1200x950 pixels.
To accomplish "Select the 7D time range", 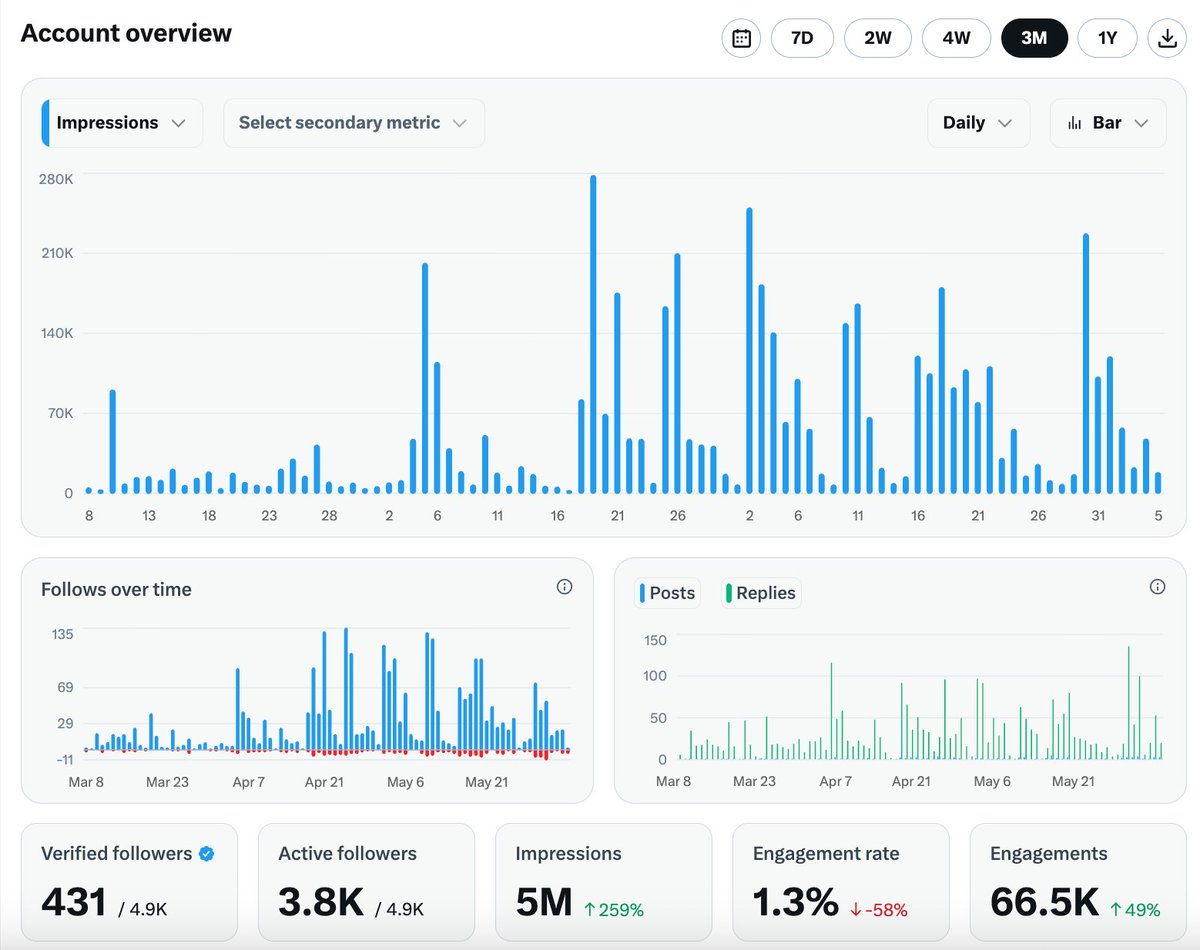I will click(802, 39).
